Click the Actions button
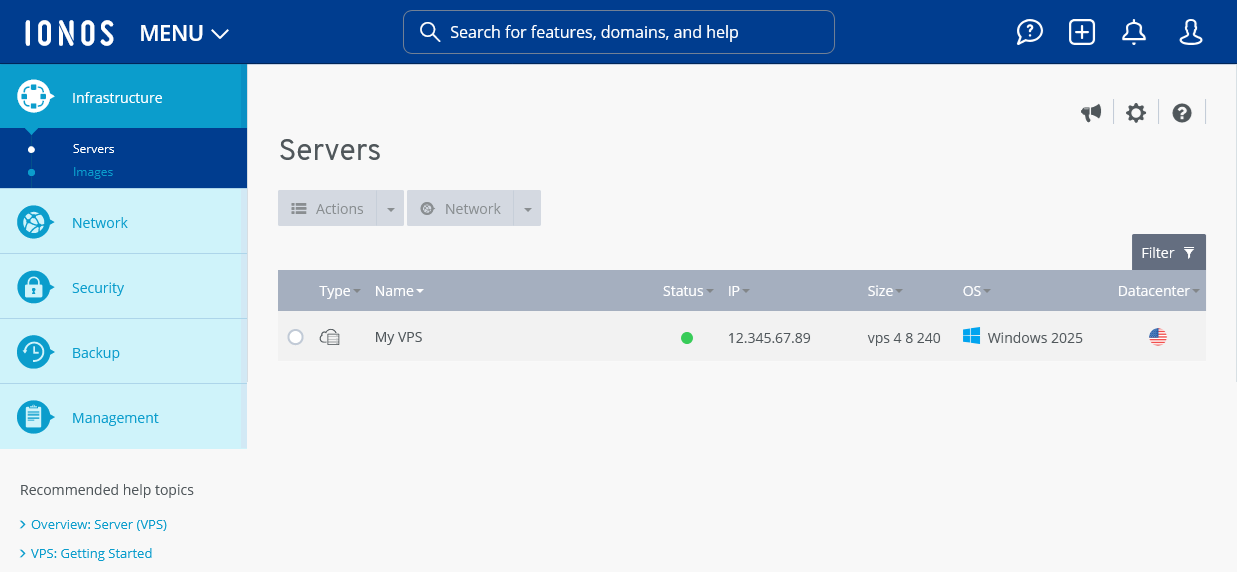 [327, 208]
